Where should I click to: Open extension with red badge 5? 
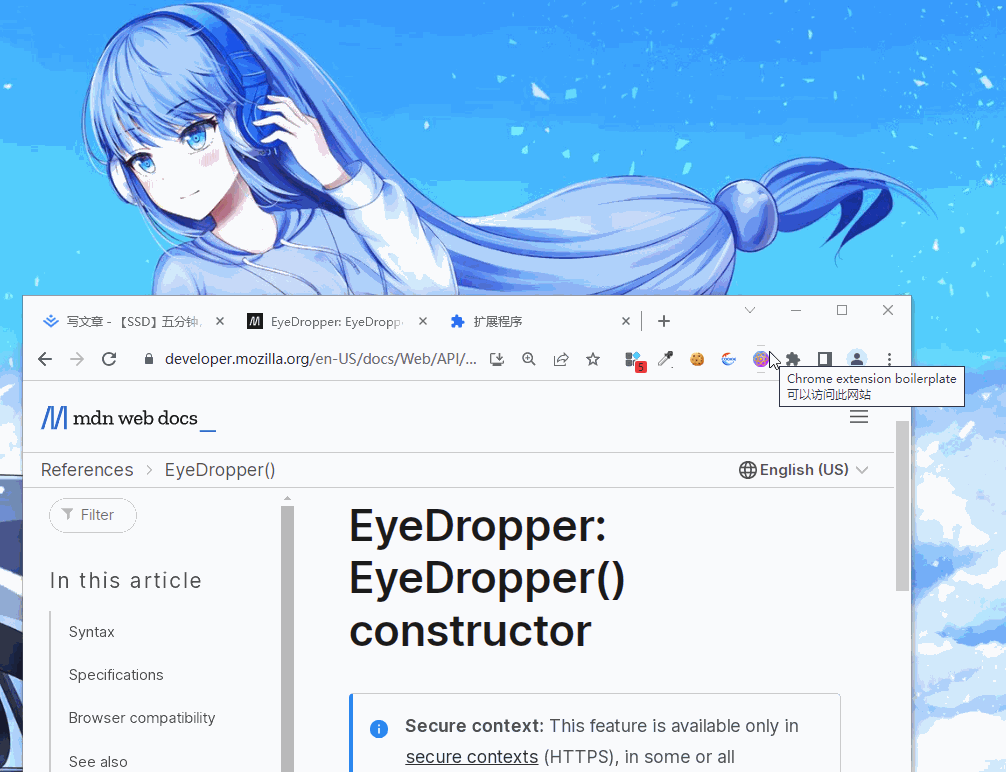point(635,361)
